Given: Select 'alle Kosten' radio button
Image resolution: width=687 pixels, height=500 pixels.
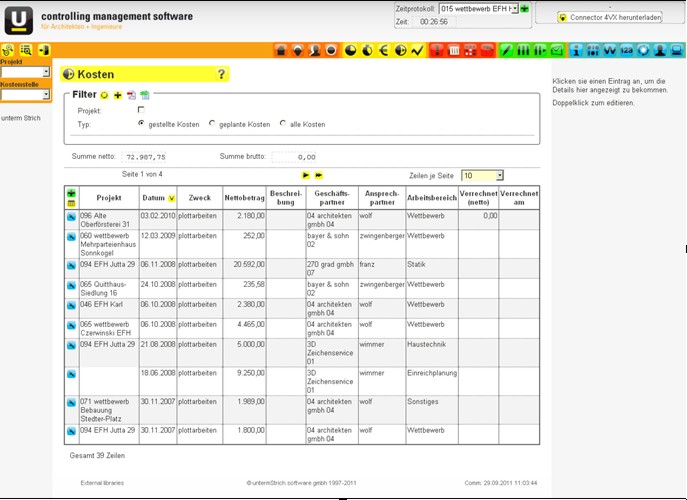Looking at the screenshot, I should (283, 124).
